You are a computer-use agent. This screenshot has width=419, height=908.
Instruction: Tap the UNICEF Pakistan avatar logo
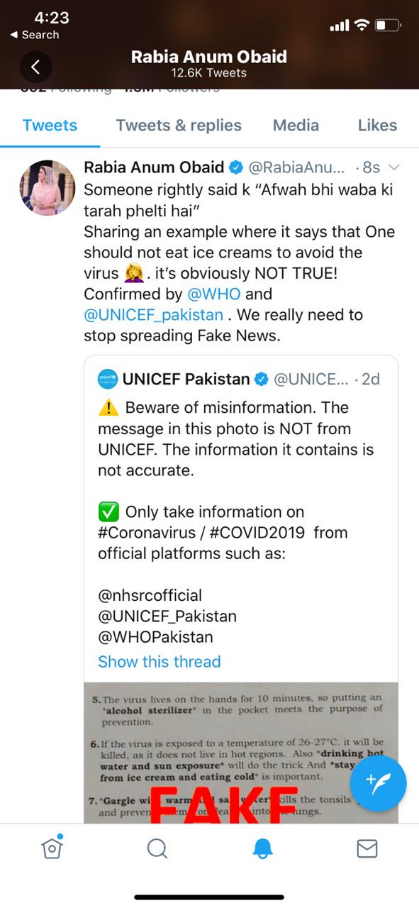tap(108, 379)
